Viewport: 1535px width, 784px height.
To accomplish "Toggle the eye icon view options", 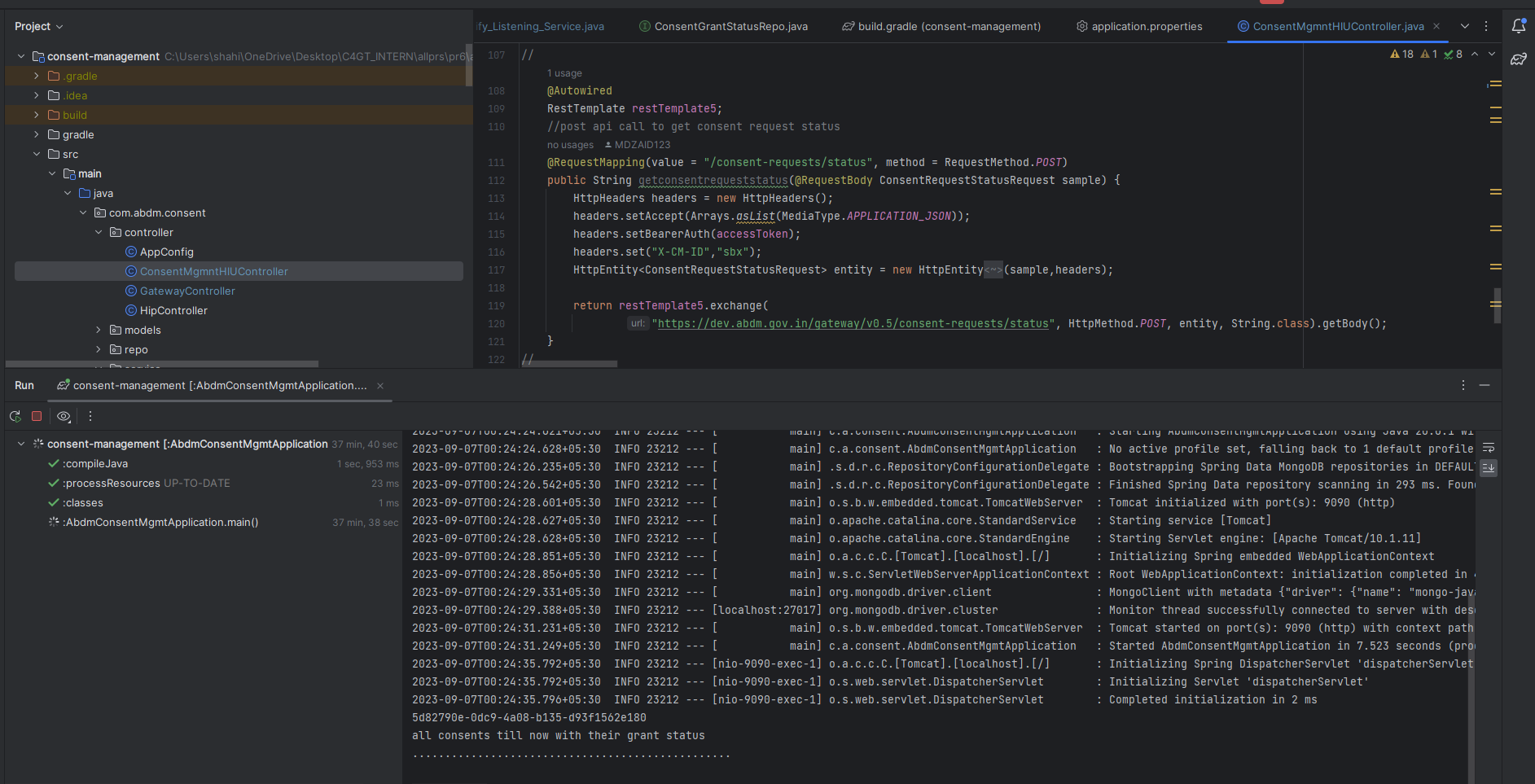I will pos(64,416).
